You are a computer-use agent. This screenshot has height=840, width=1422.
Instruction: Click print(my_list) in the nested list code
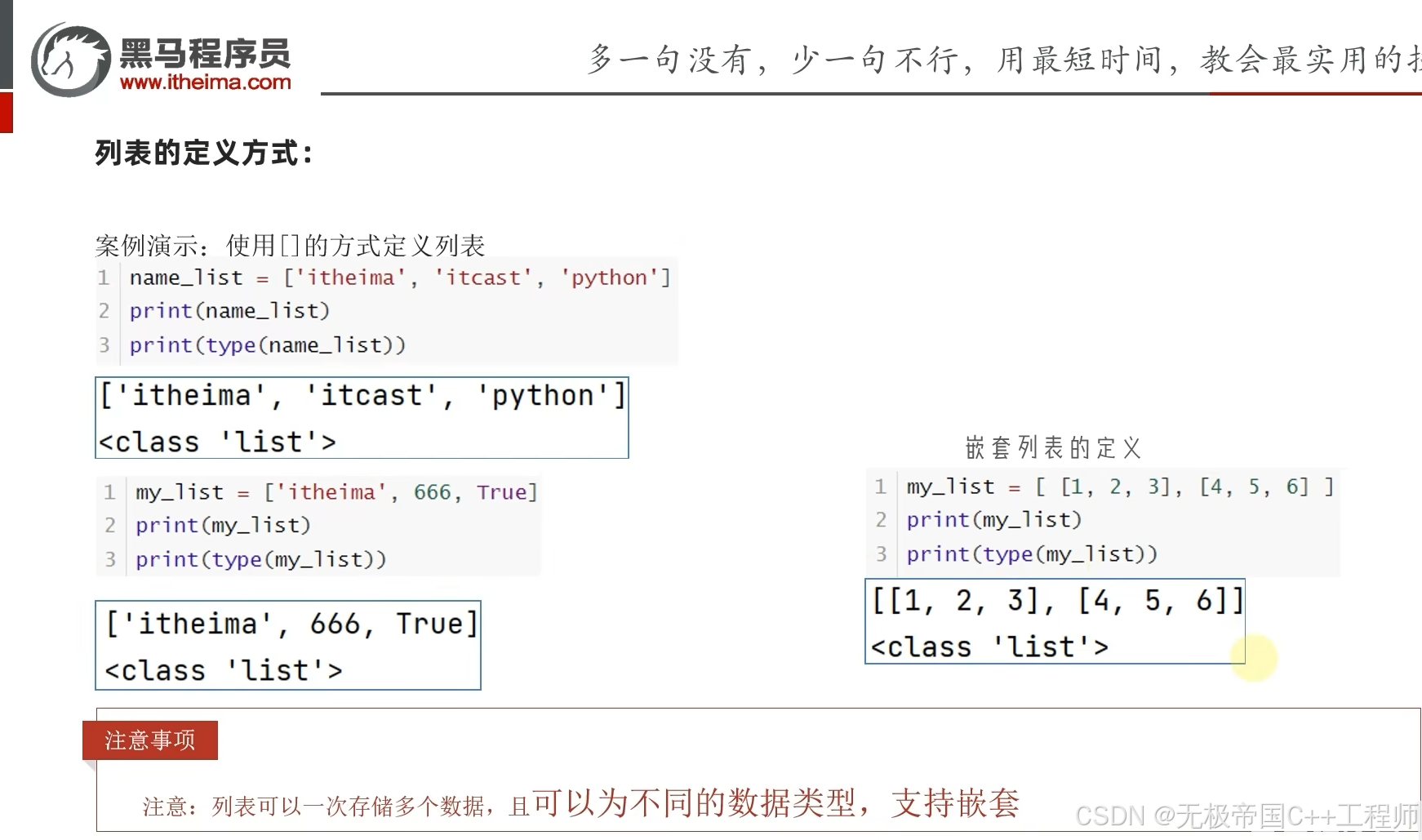click(993, 520)
